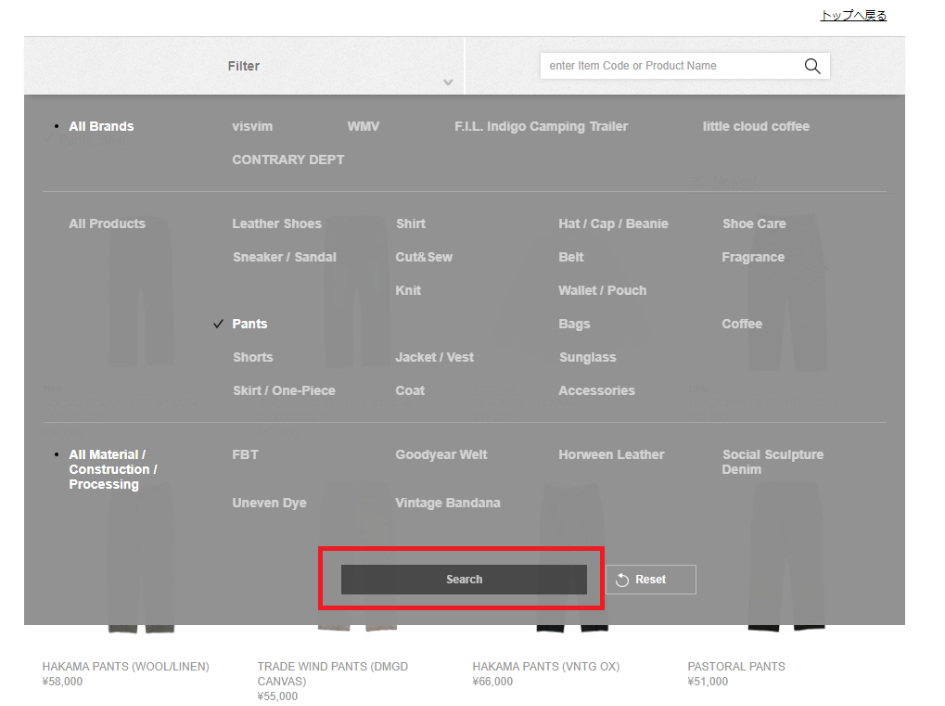Screen dimensions: 945x706
Task: Uncheck the Pants category
Action: [250, 324]
